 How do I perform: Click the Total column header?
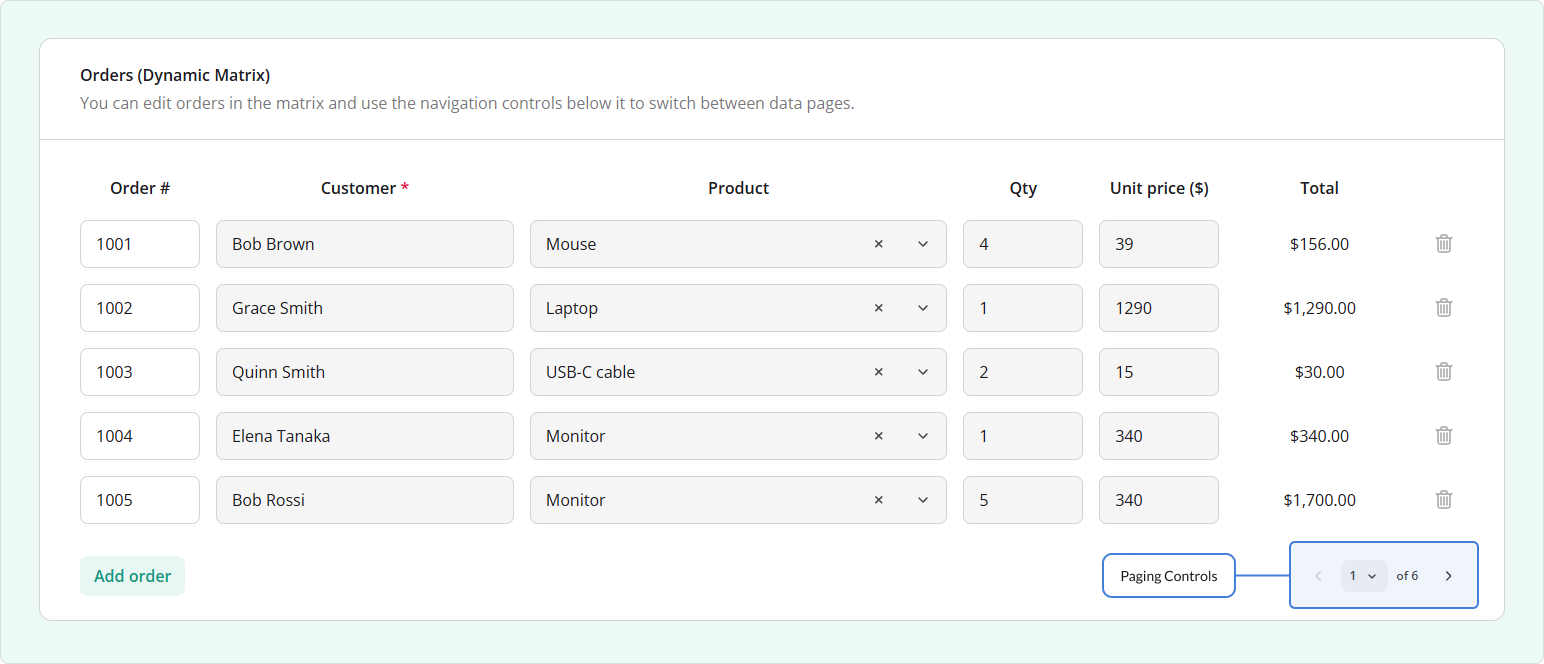click(x=1319, y=188)
